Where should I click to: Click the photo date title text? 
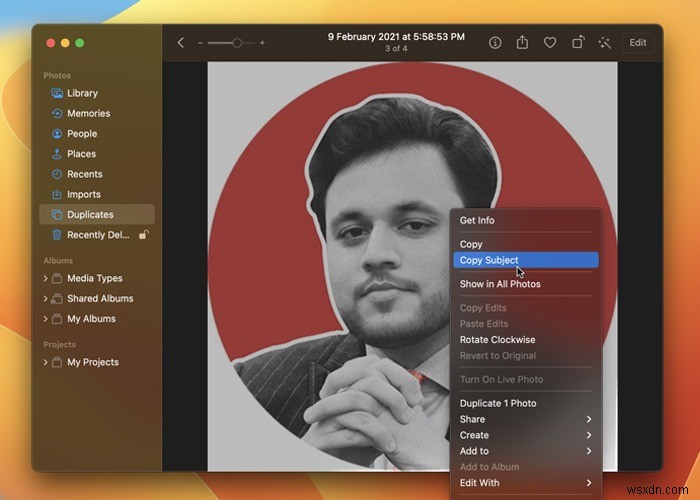tap(396, 37)
